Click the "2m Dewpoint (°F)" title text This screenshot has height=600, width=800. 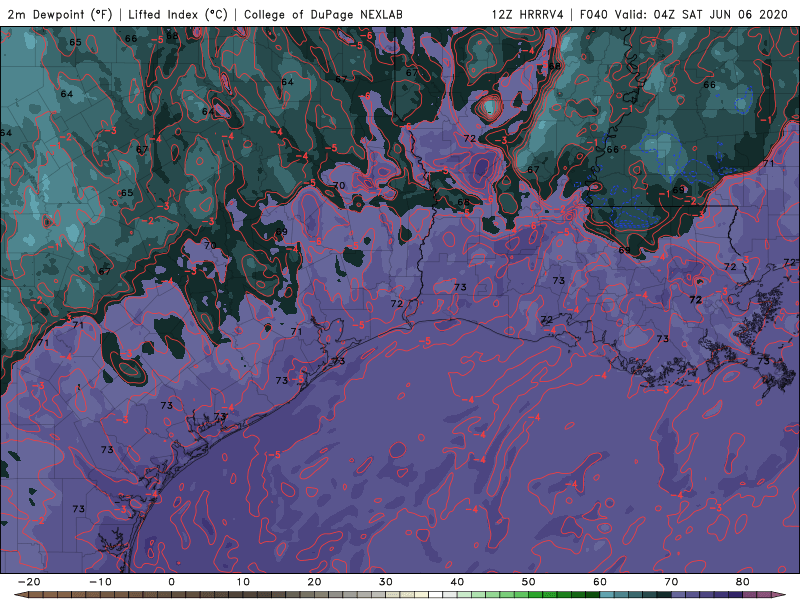tap(60, 14)
